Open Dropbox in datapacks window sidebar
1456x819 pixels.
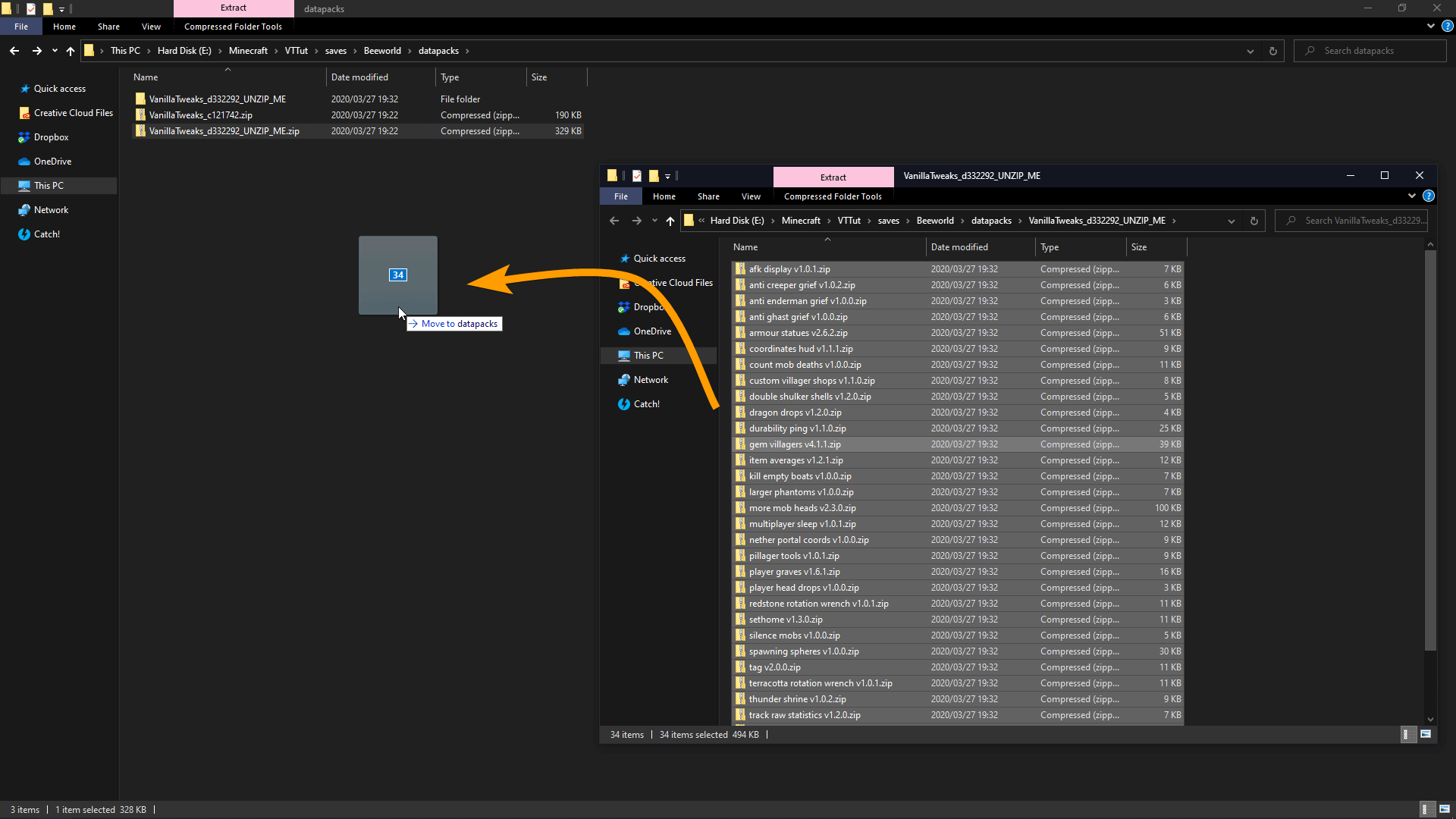point(51,137)
